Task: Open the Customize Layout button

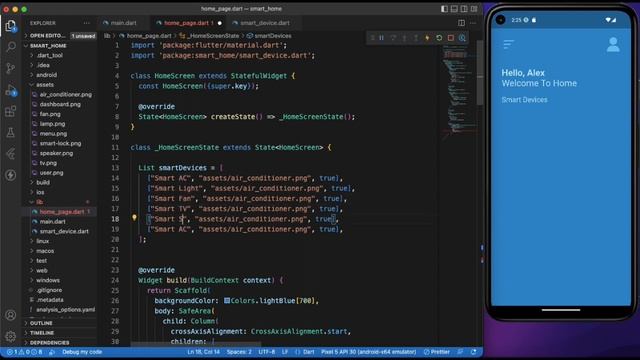Action: (x=474, y=9)
